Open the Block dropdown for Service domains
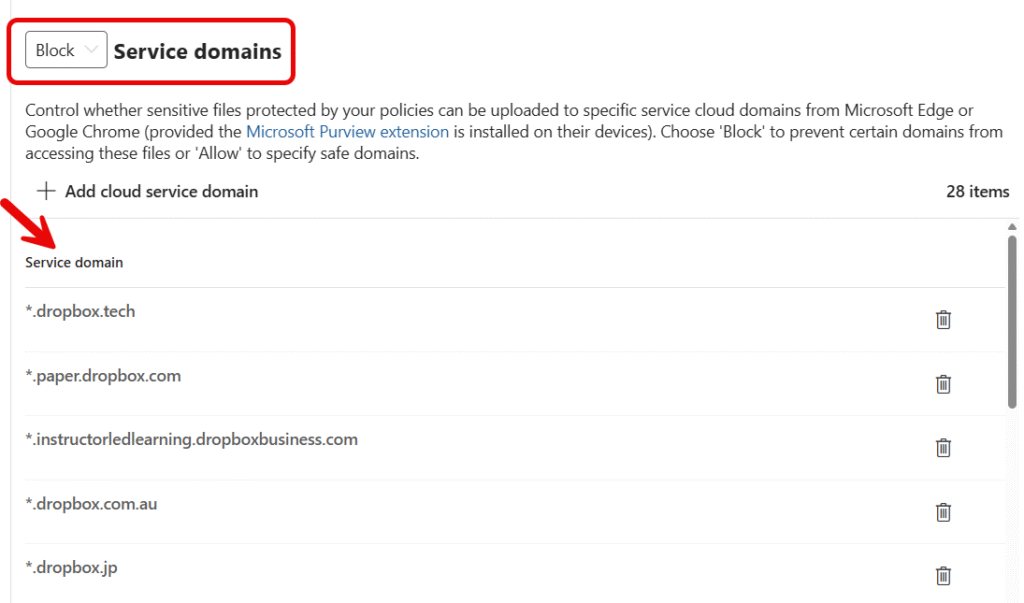 click(x=66, y=50)
